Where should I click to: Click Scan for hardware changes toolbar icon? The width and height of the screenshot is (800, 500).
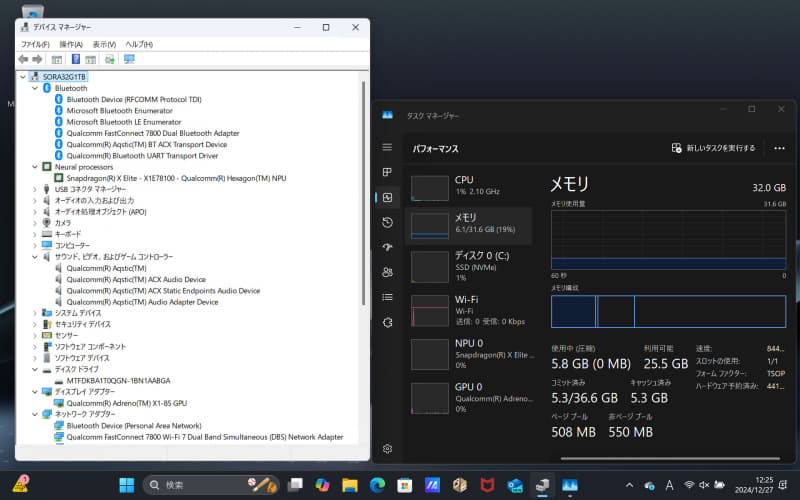tap(109, 59)
